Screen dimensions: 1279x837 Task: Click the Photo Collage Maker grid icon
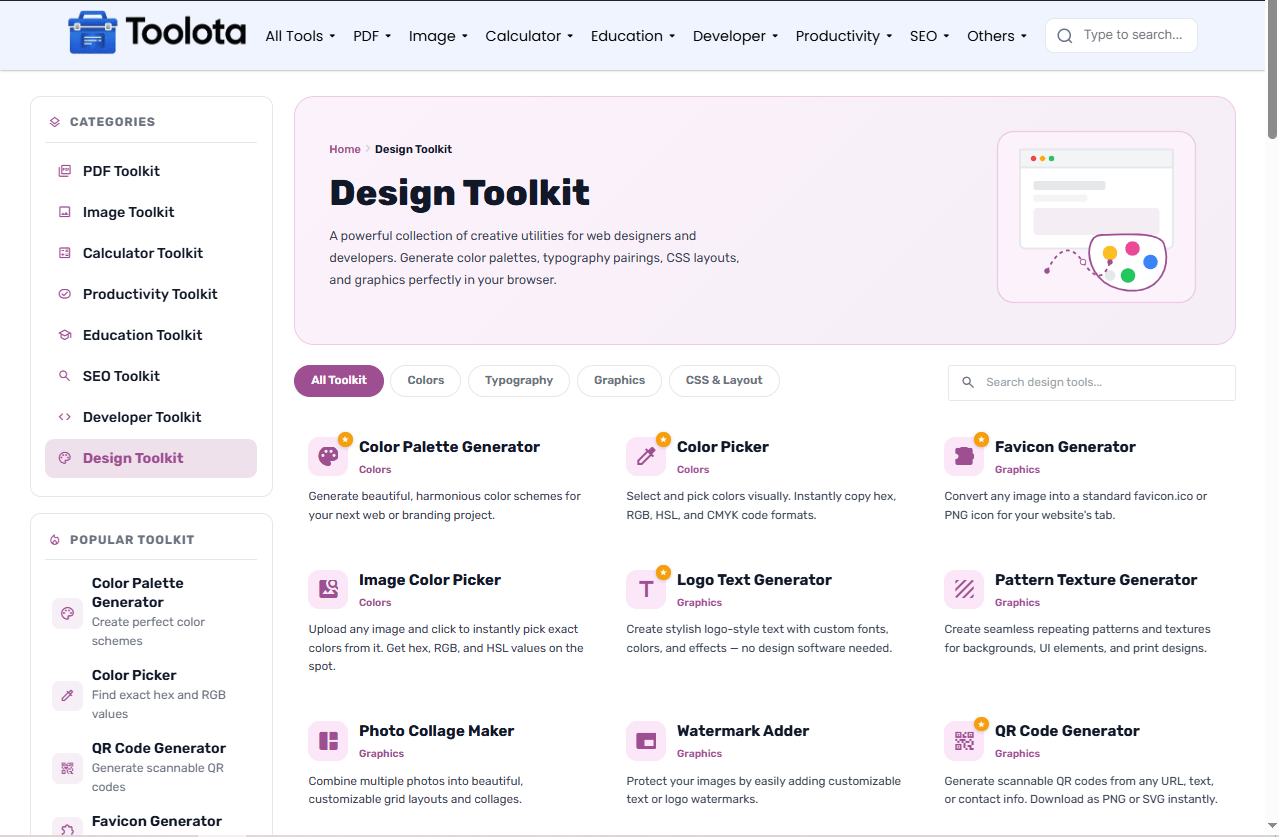[x=328, y=741]
